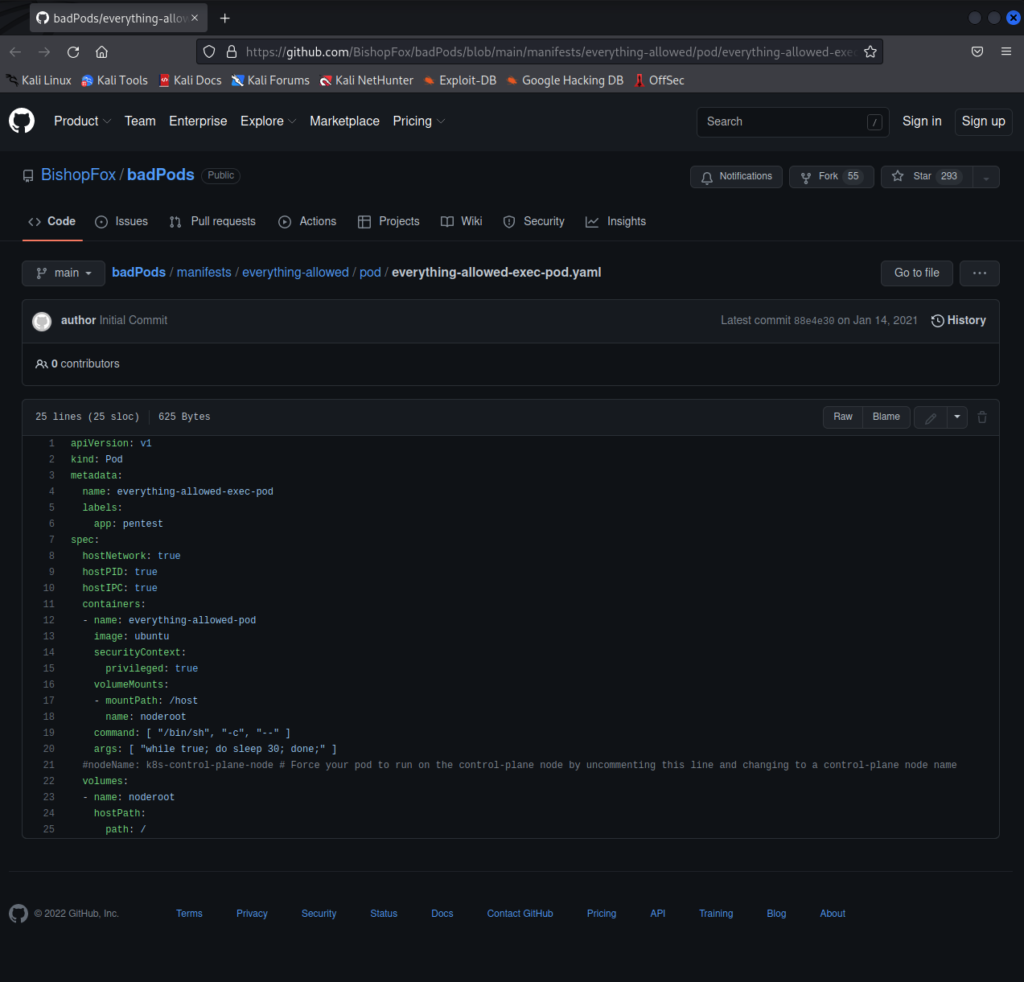The image size is (1024, 982).
Task: Click the tracking protection shield icon
Action: click(209, 52)
